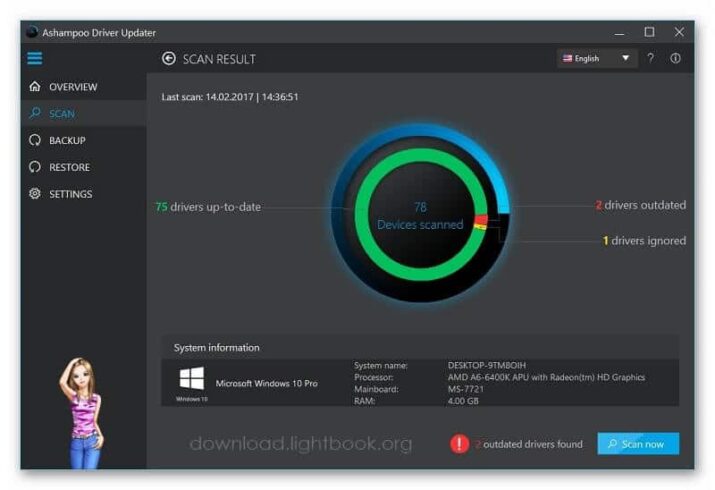Screen dimensions: 715x490
Task: Close the Ashampoo Driver Updater window
Action: 679,32
